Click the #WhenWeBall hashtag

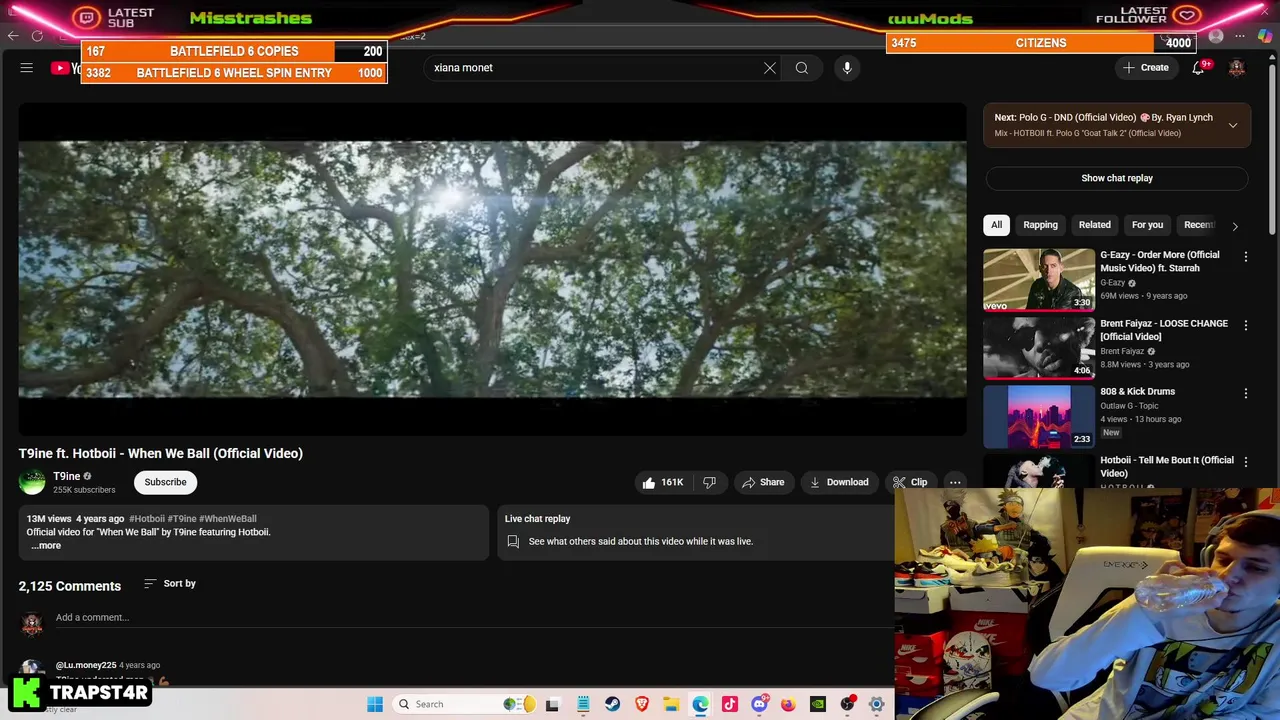228,519
